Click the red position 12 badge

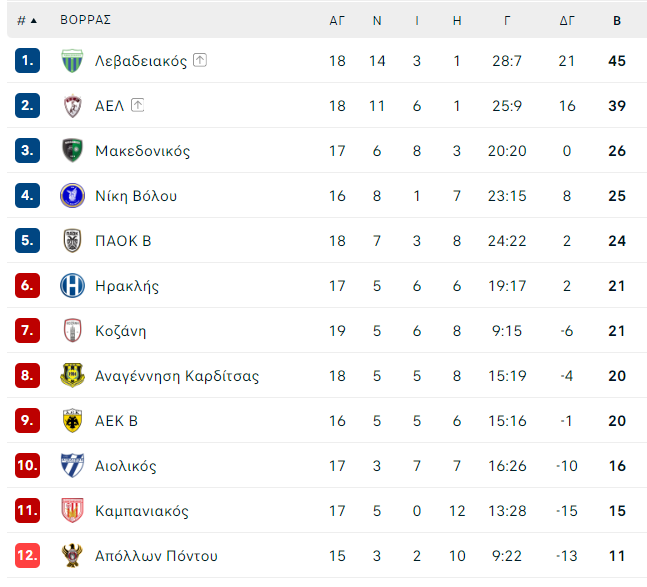click(27, 555)
